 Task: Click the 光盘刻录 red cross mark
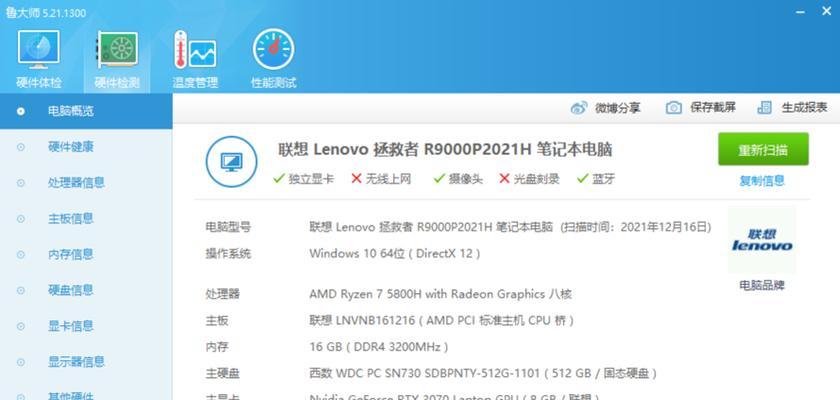(504, 178)
